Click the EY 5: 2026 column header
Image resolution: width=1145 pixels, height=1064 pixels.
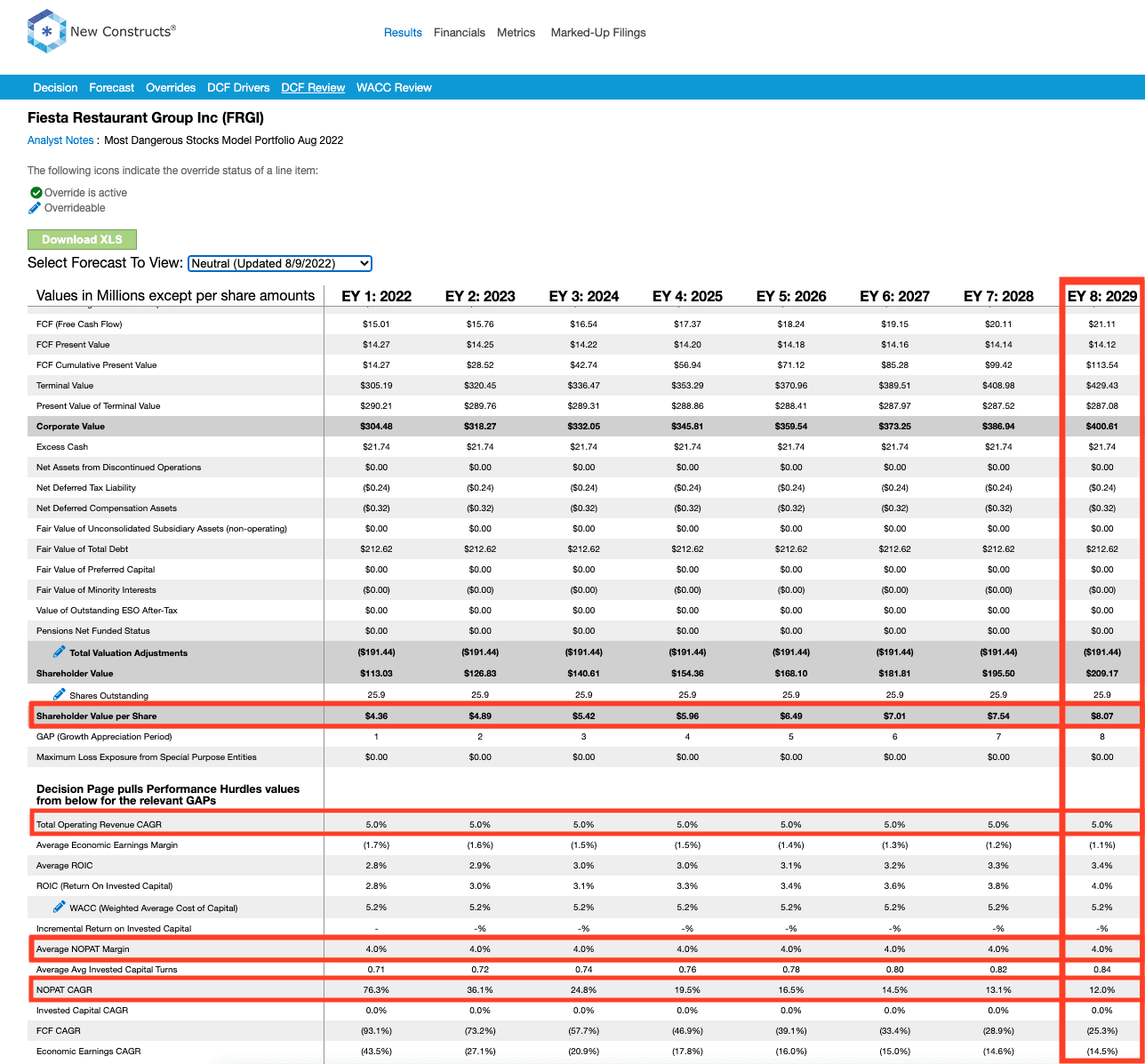click(791, 296)
